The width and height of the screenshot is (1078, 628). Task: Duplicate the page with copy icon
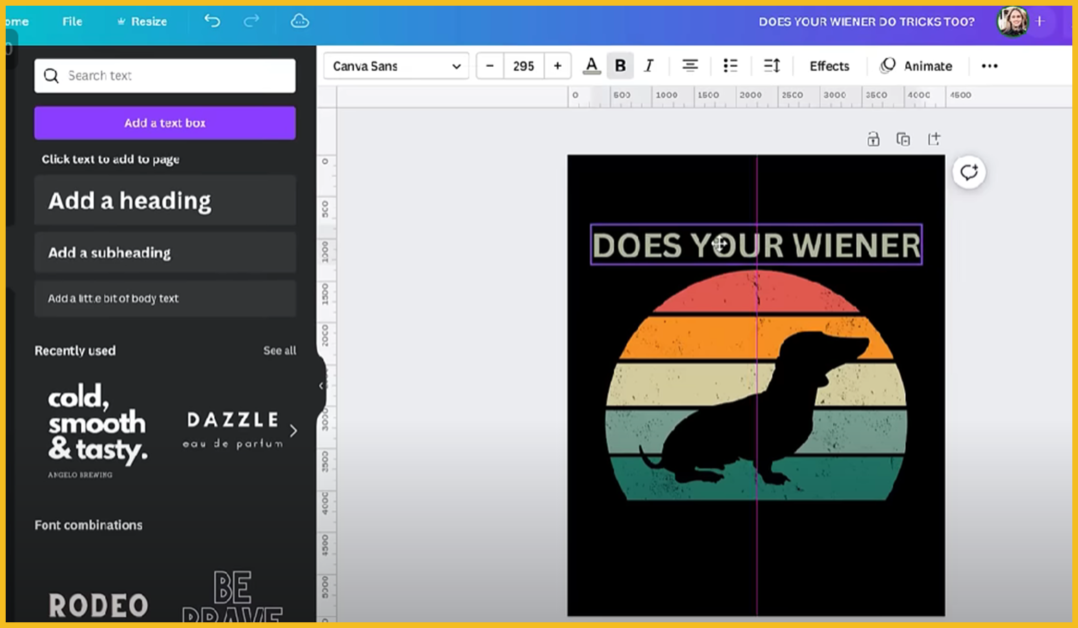tap(903, 139)
